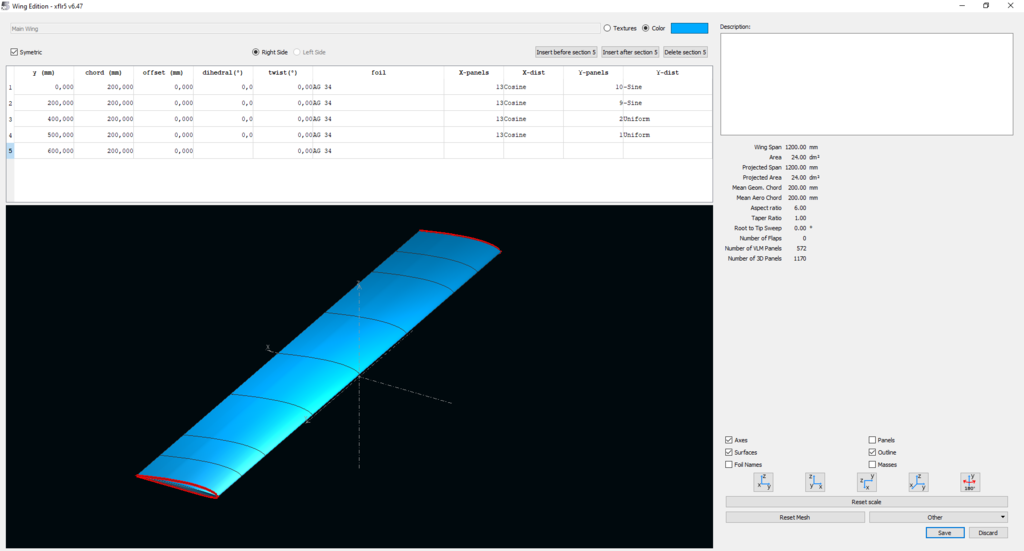Toggle the Symetric checkbox
Image resolution: width=1024 pixels, height=551 pixels.
click(x=14, y=52)
